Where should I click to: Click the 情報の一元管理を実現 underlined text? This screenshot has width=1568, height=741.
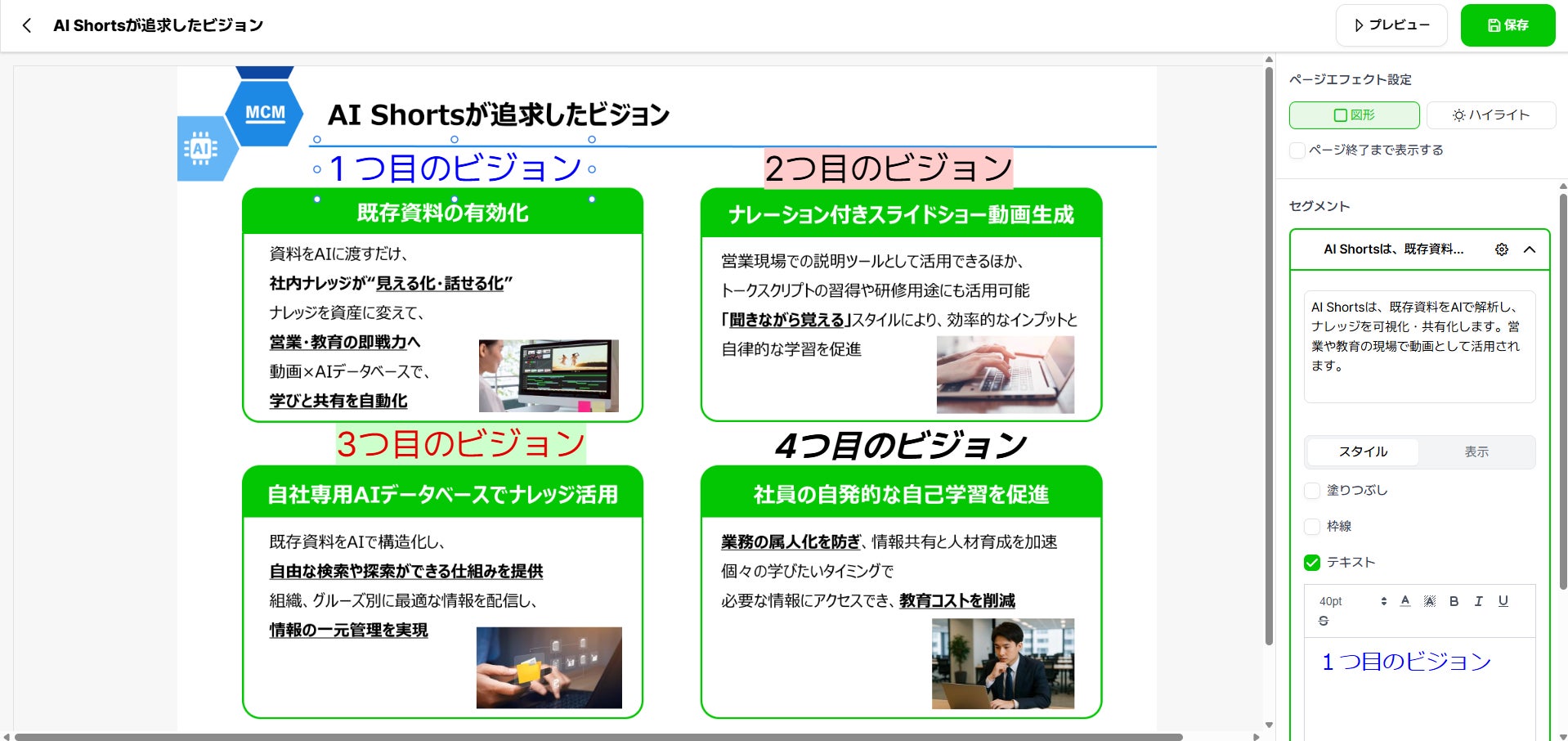pyautogui.click(x=349, y=630)
